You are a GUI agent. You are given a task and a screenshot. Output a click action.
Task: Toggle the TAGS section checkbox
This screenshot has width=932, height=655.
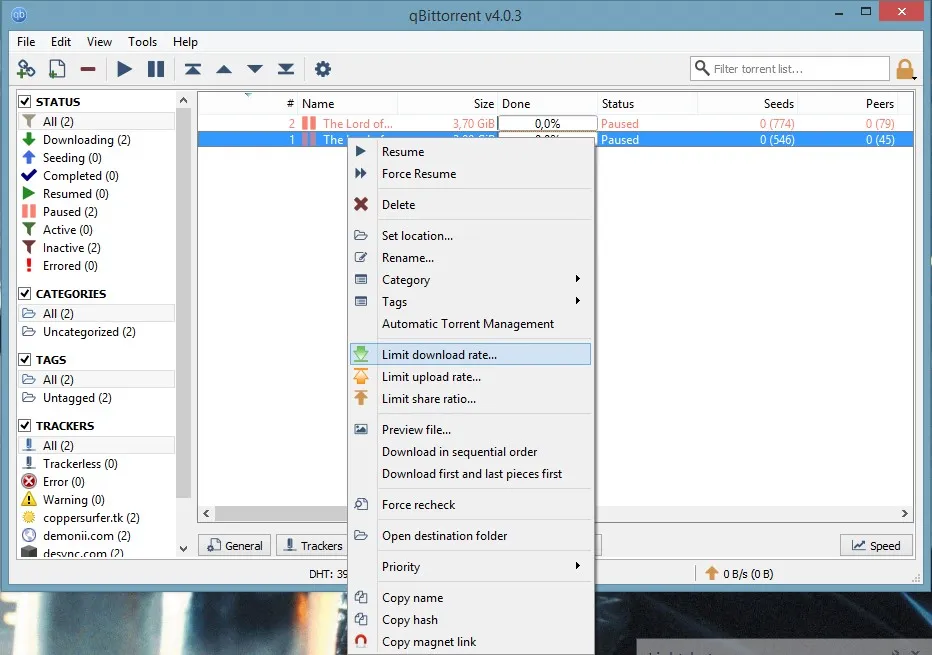[x=25, y=360]
